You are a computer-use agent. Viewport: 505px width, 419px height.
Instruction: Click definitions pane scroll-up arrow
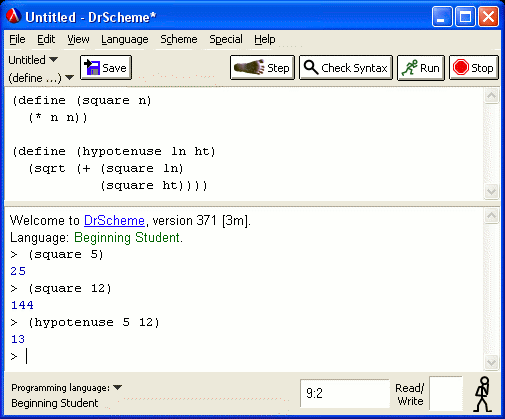[x=492, y=96]
